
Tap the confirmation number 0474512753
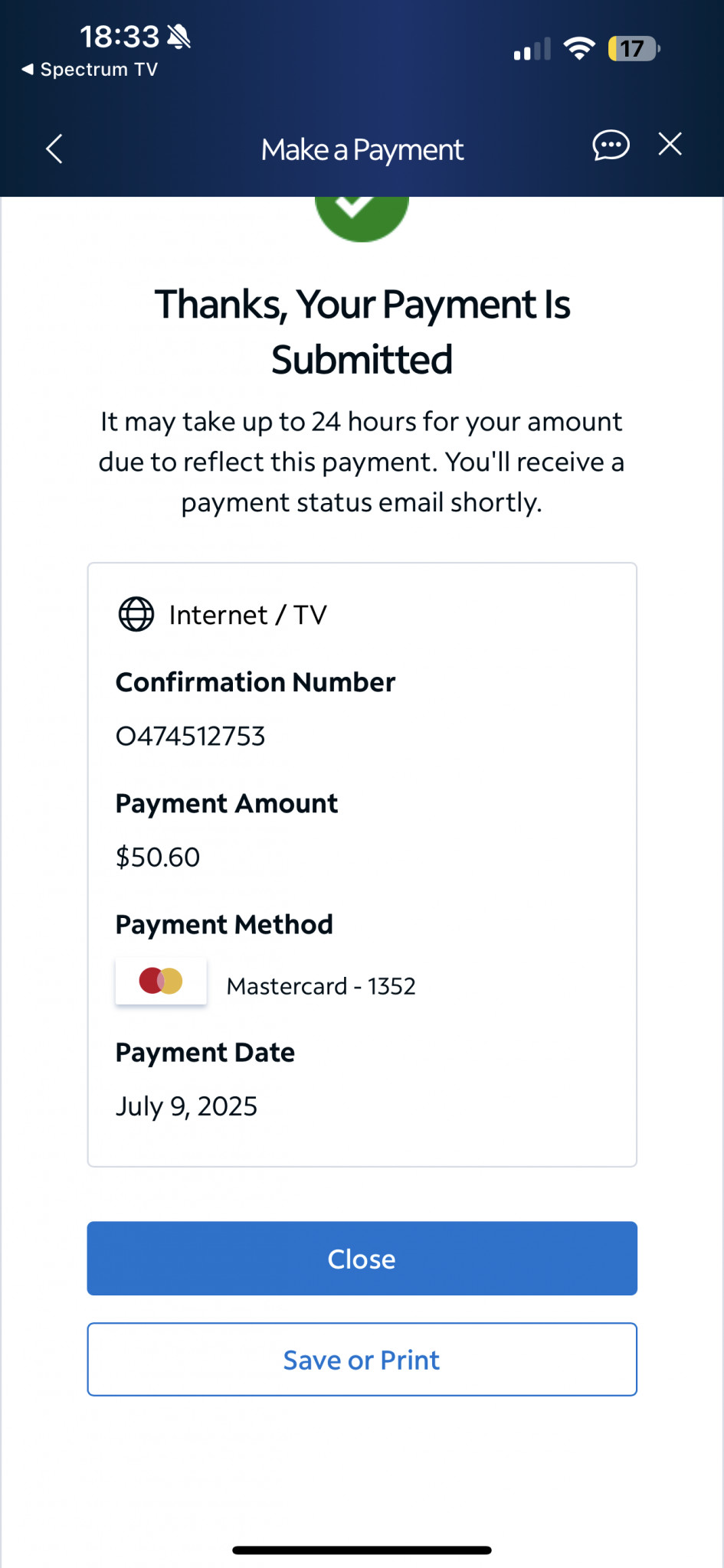(191, 737)
